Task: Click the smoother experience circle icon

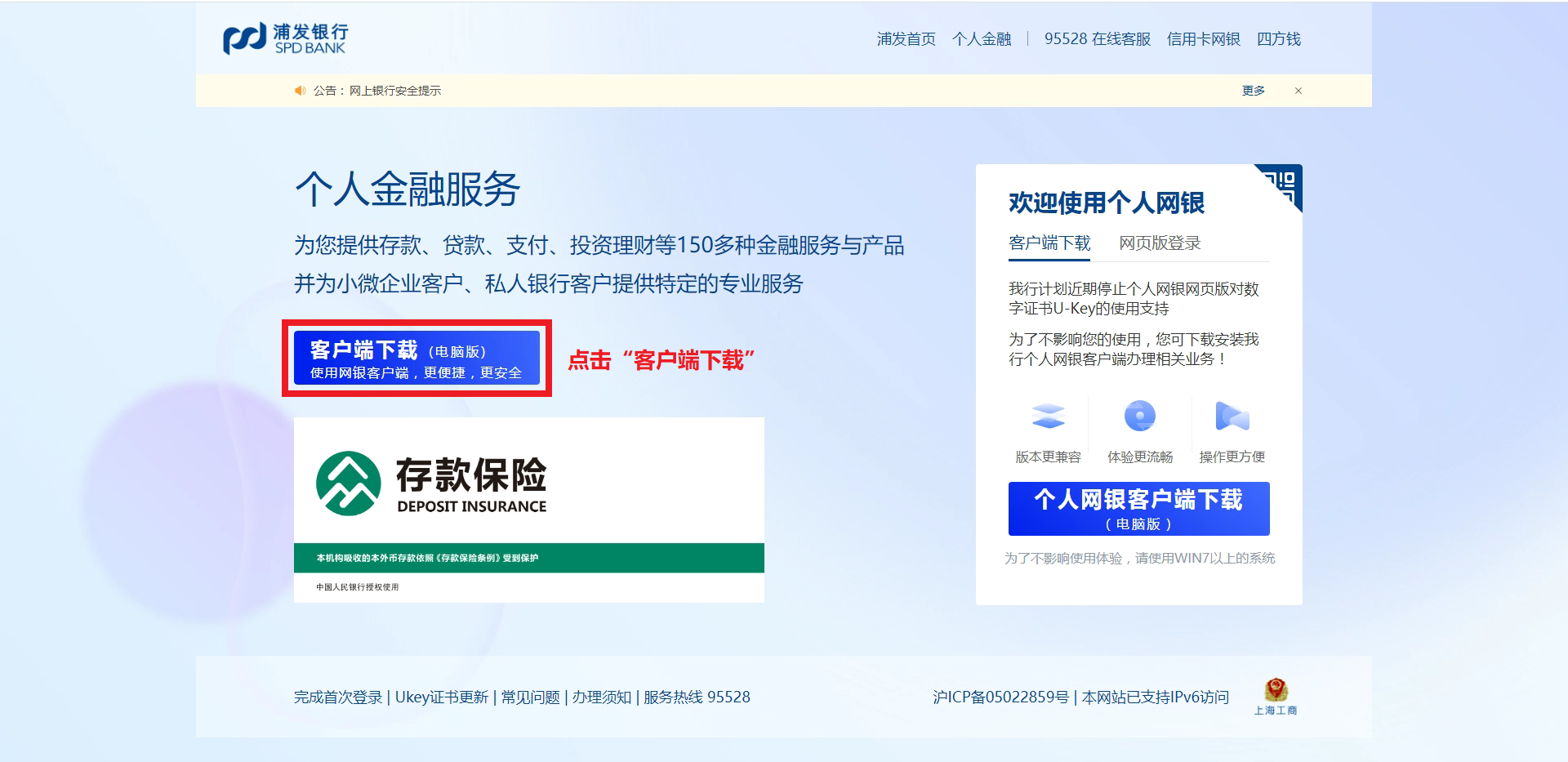Action: pyautogui.click(x=1140, y=416)
